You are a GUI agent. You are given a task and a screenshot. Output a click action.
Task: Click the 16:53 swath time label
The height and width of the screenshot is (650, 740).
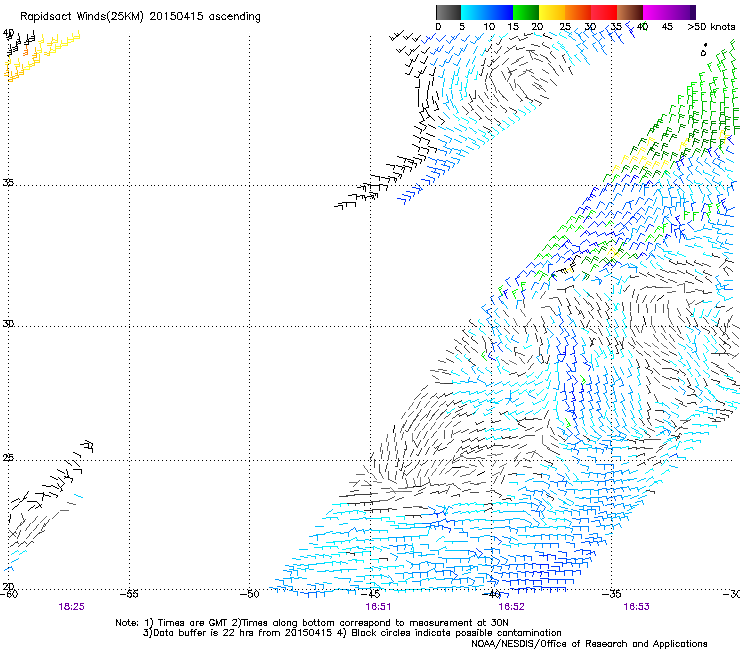point(636,607)
